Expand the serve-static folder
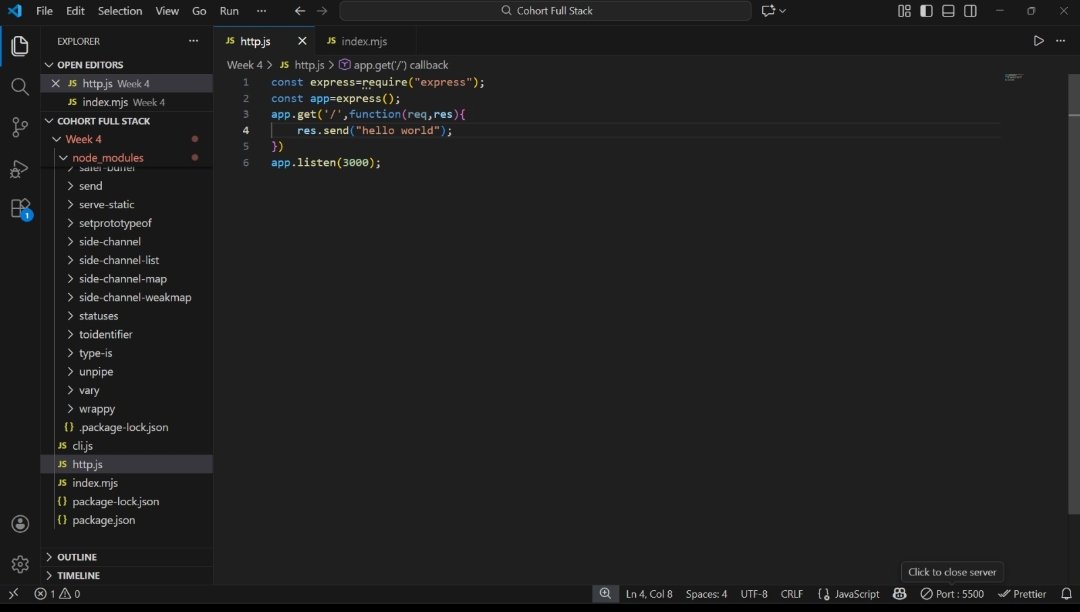The height and width of the screenshot is (612, 1080). 127,205
